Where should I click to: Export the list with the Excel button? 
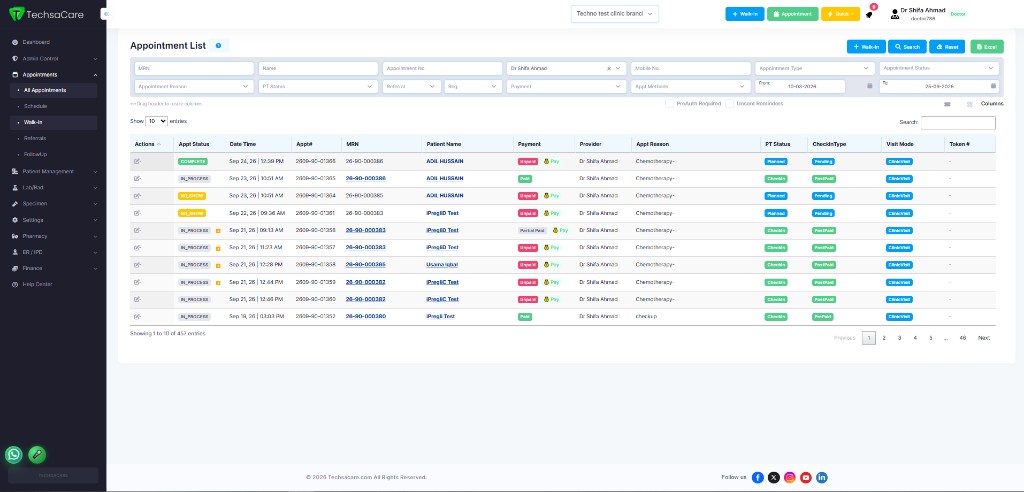point(987,47)
